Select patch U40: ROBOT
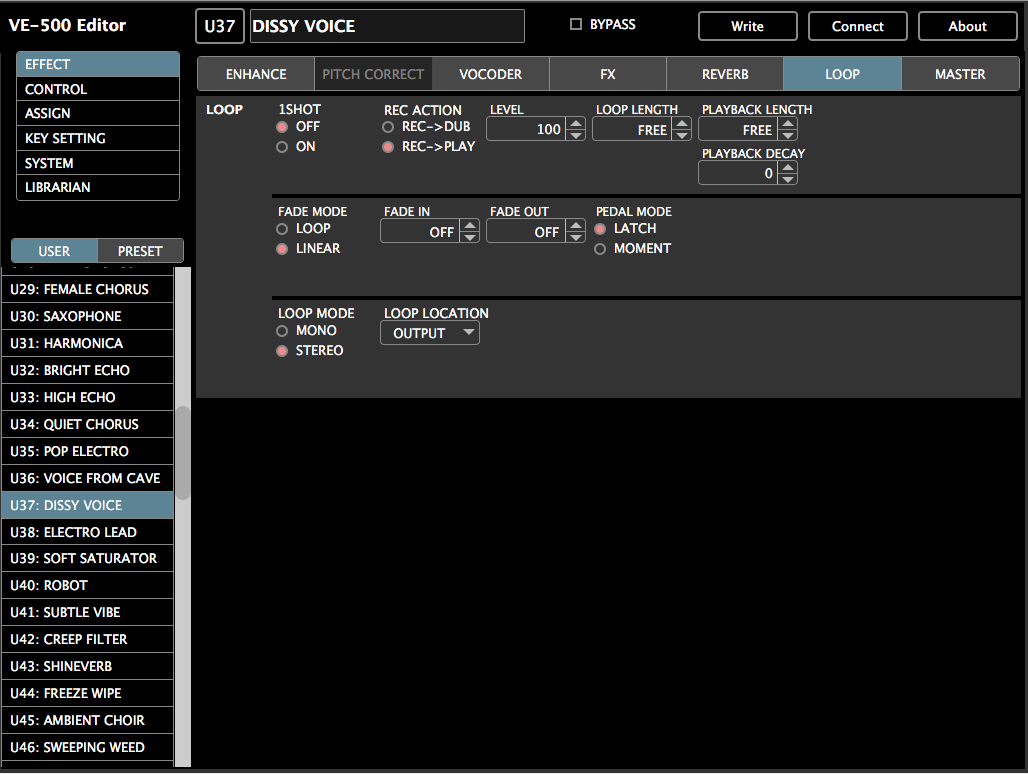The height and width of the screenshot is (774, 1028). [88, 585]
